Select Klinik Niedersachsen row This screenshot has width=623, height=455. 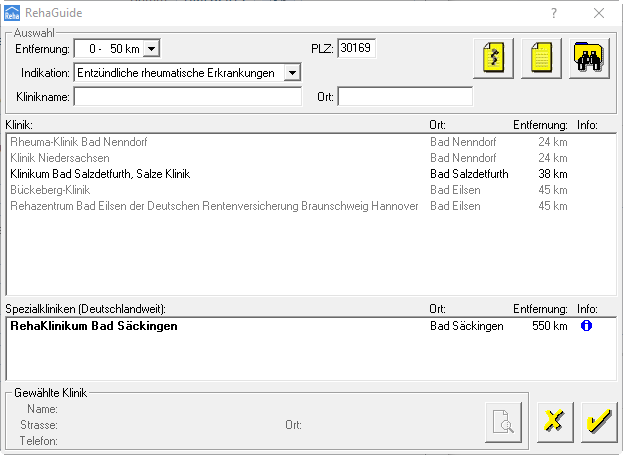coord(311,158)
